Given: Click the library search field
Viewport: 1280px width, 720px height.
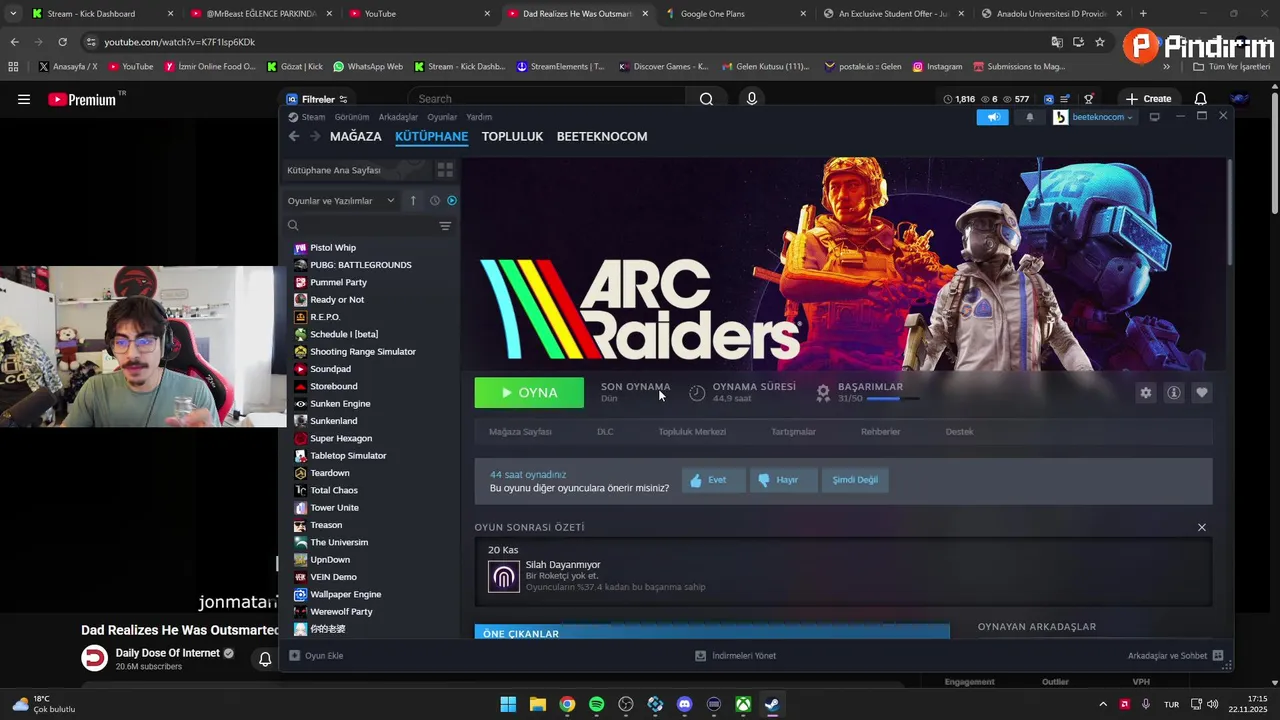Looking at the screenshot, I should (x=360, y=226).
